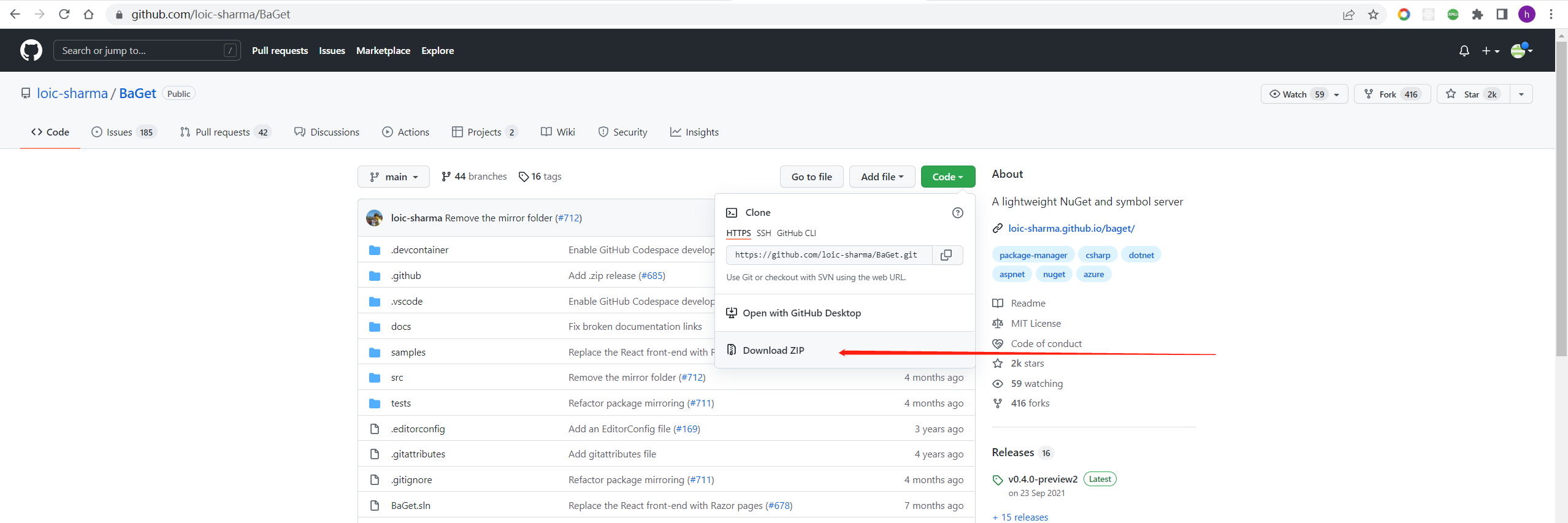Open the Chrome profile avatar 'h'
The height and width of the screenshot is (523, 1568).
1526,14
